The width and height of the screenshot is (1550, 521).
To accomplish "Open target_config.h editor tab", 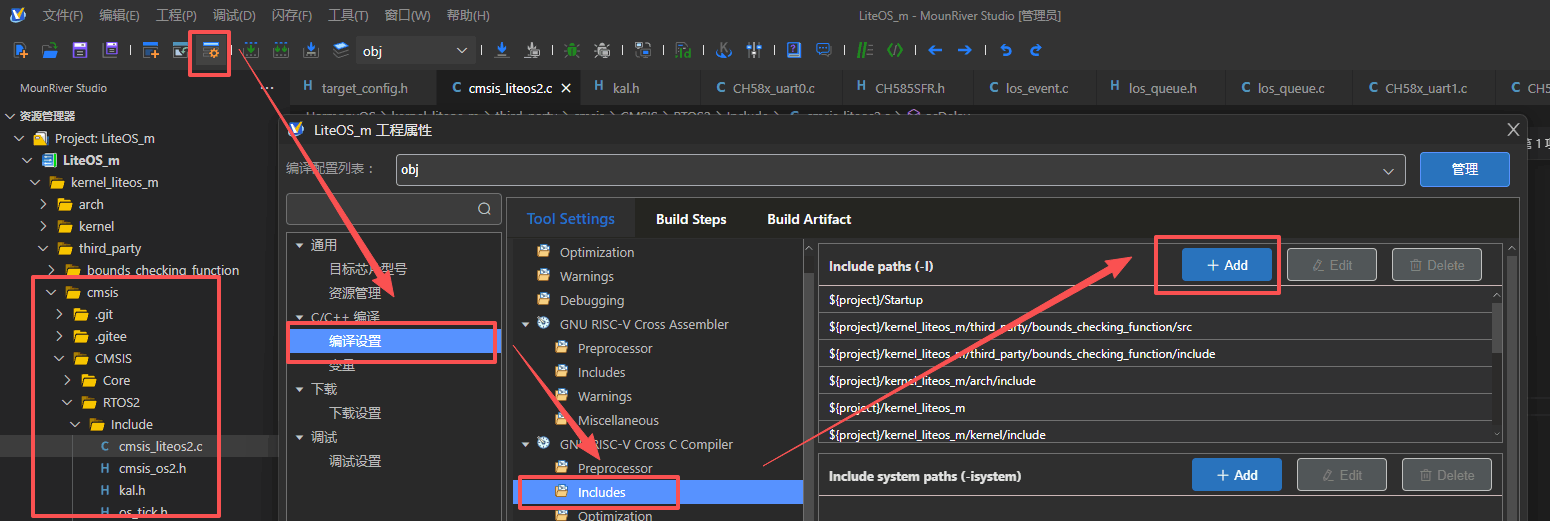I will pos(364,88).
